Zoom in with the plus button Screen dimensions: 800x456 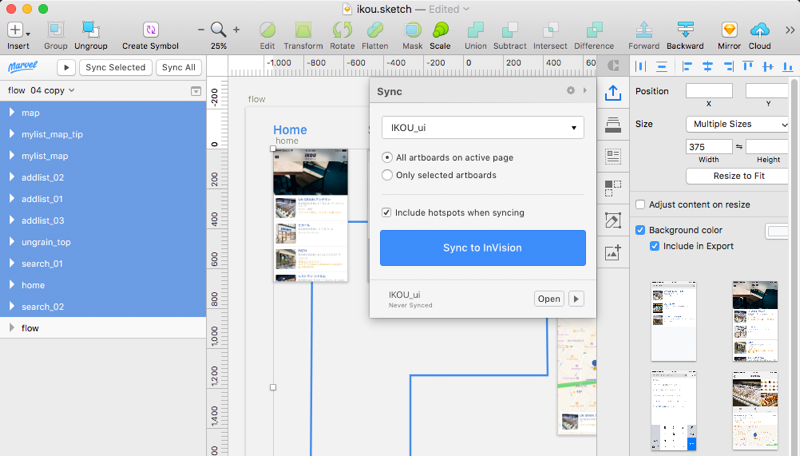[236, 30]
